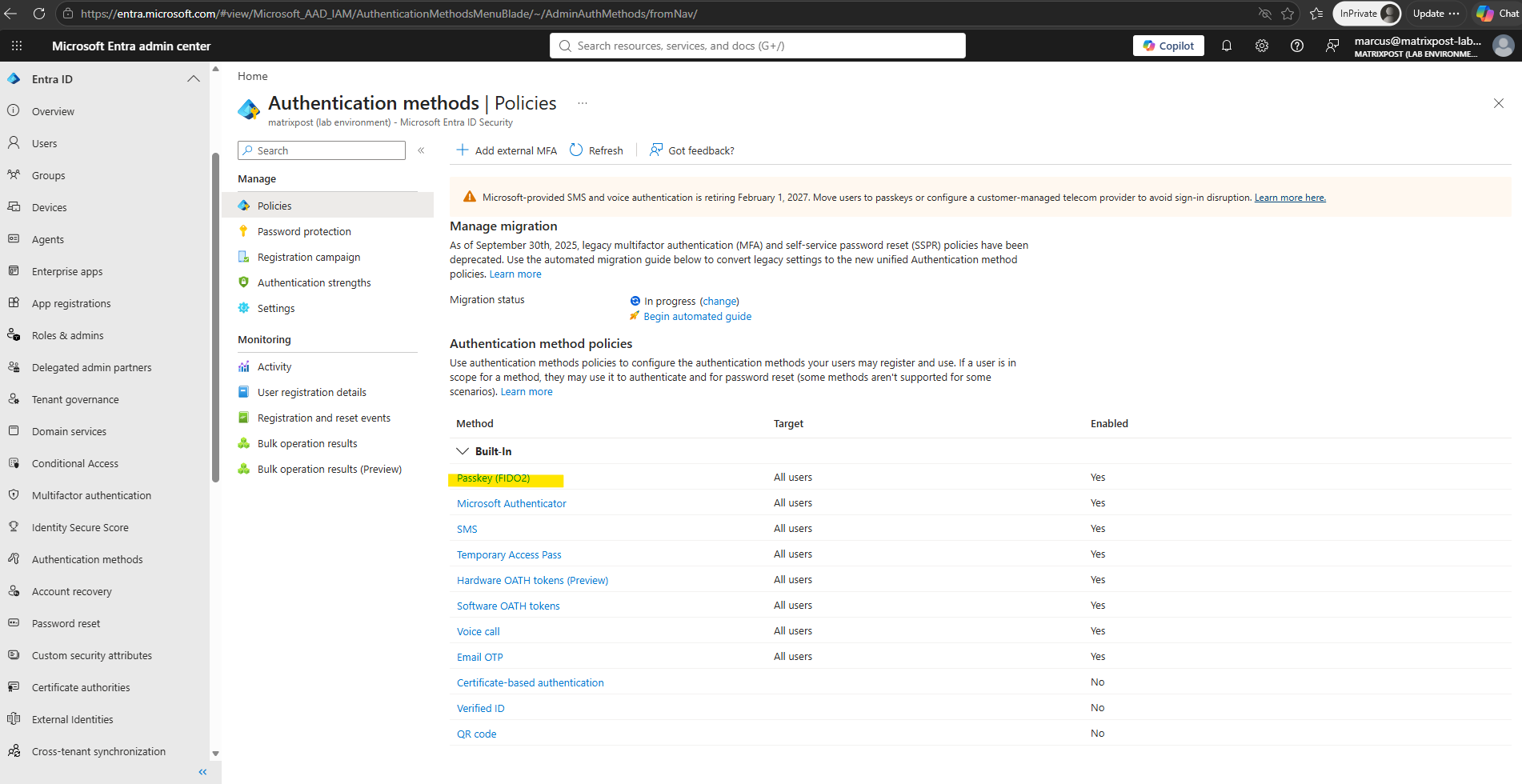Collapse the Entra ID section chevron

194,78
